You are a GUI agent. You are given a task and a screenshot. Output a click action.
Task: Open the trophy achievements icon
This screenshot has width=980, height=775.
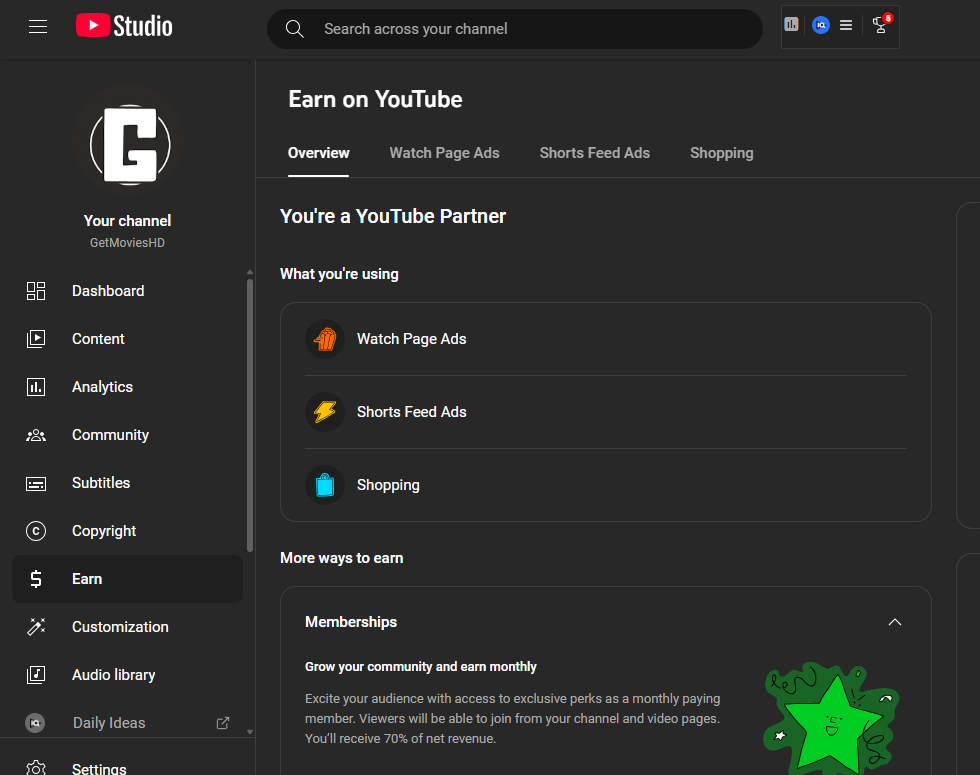click(880, 26)
